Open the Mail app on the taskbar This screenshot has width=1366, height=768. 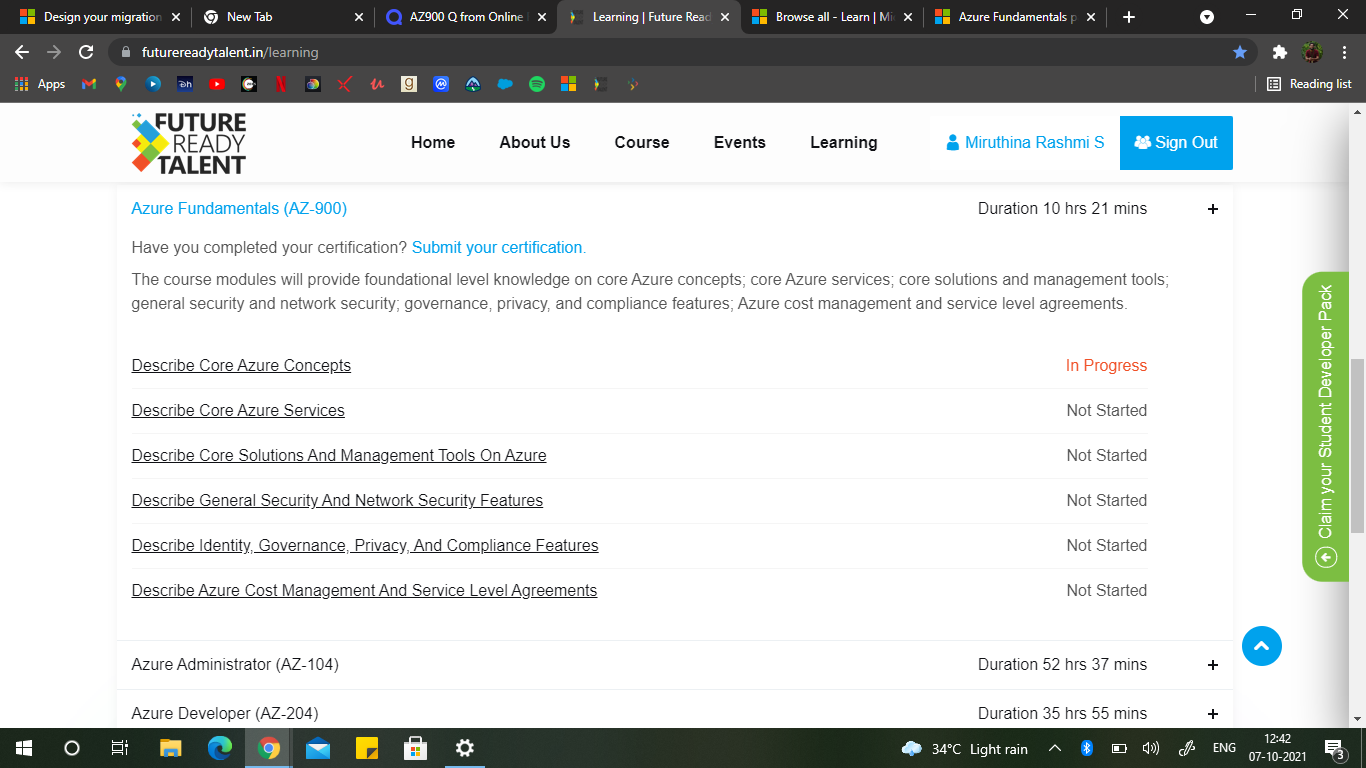click(318, 748)
